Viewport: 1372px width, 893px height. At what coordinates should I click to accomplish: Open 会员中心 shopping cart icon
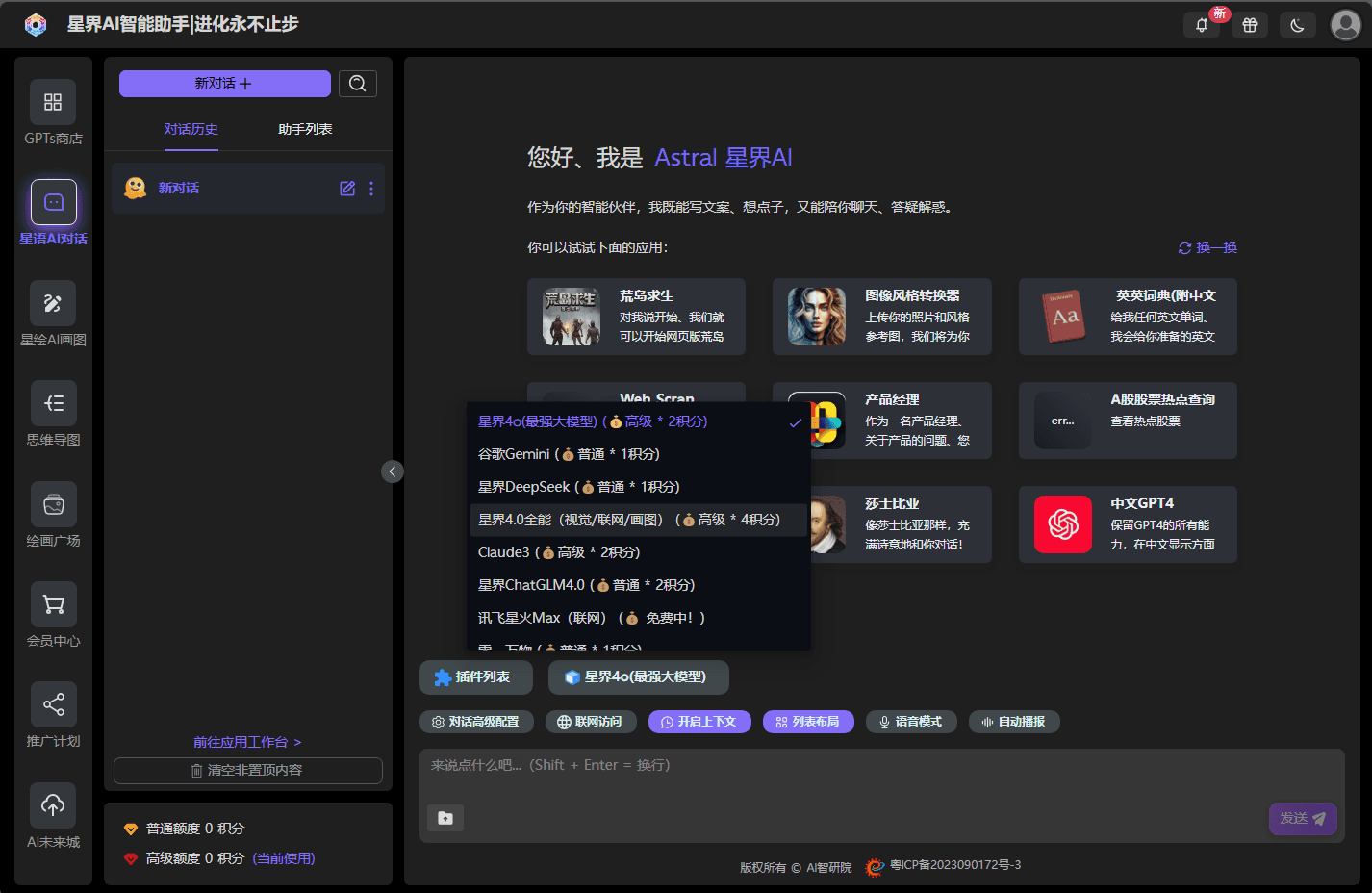pos(53,604)
